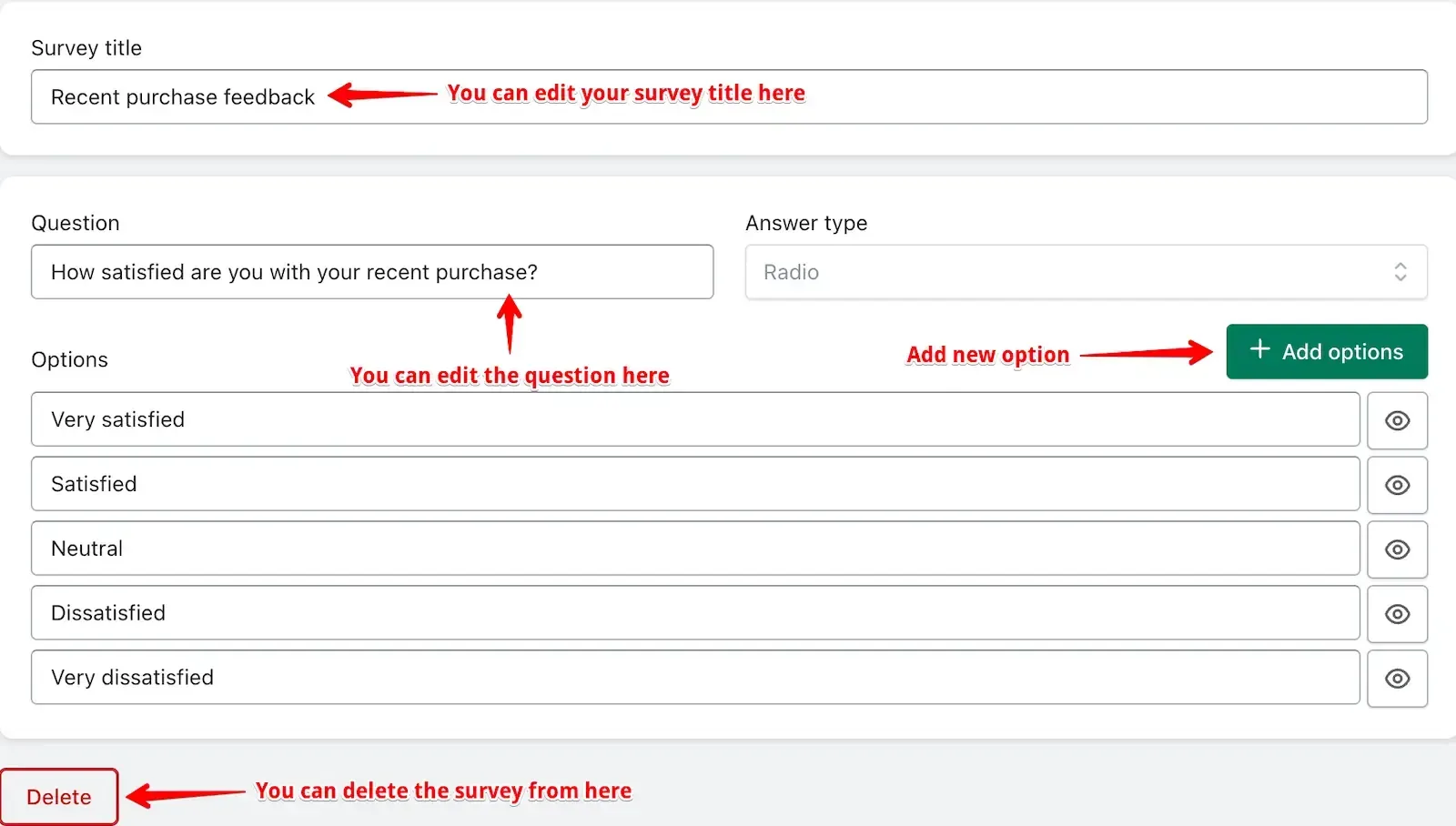Click eye icon beside Dissatisfied option
This screenshot has width=1456, height=826.
(x=1397, y=614)
